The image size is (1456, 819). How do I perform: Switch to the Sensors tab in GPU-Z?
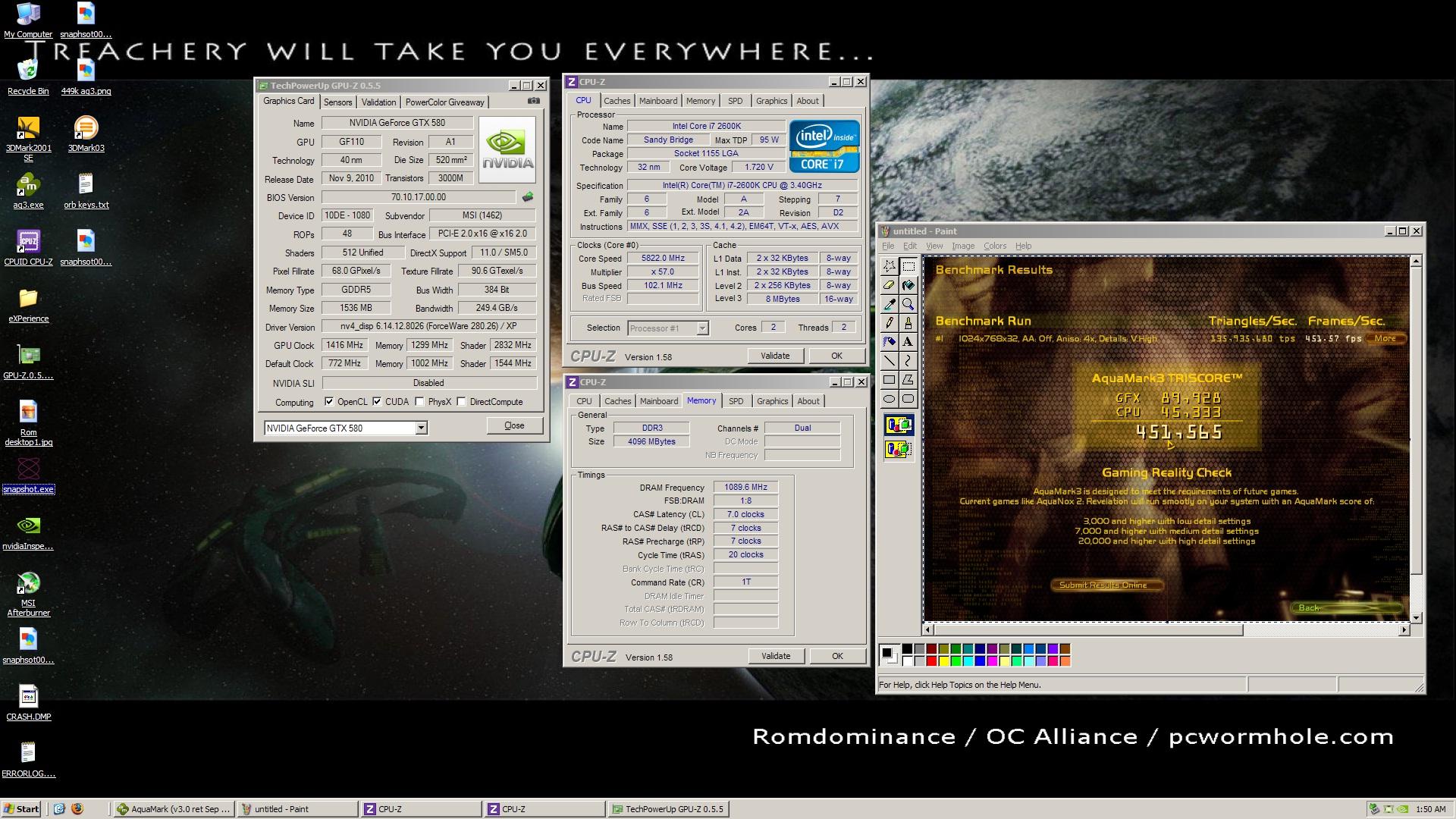coord(337,102)
